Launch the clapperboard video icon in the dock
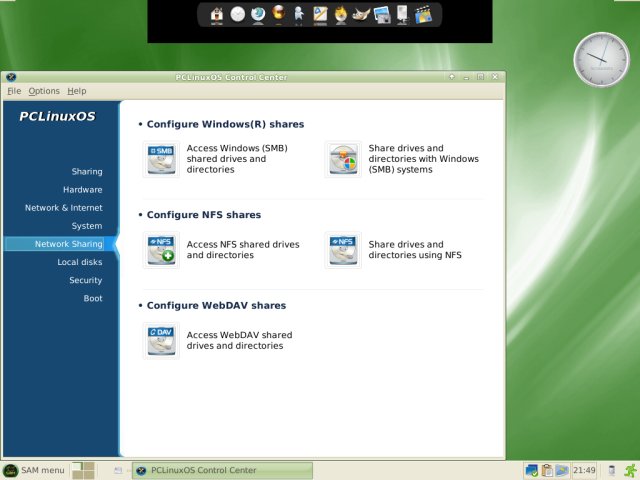 pyautogui.click(x=423, y=15)
